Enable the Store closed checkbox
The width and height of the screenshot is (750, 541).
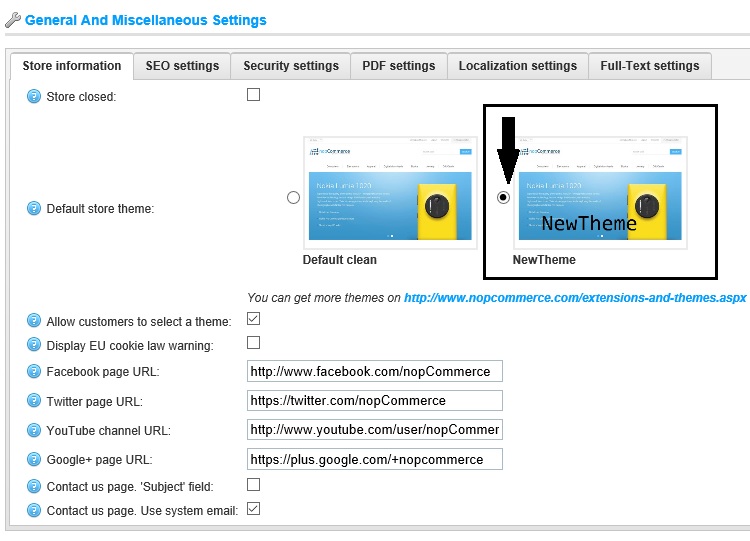pos(253,95)
